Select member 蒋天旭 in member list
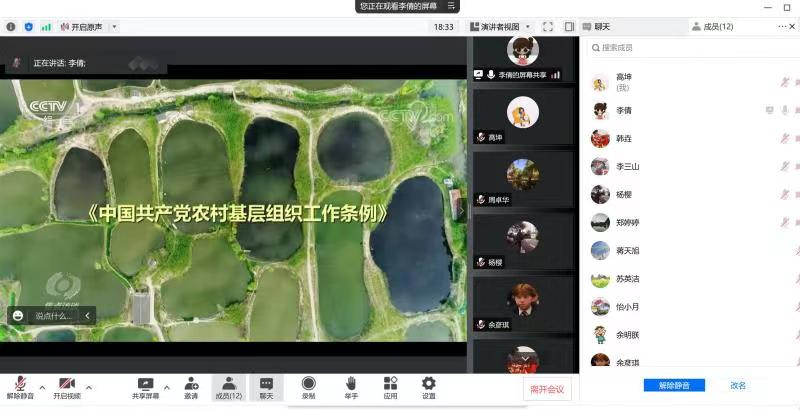The width and height of the screenshot is (800, 410). pos(694,250)
